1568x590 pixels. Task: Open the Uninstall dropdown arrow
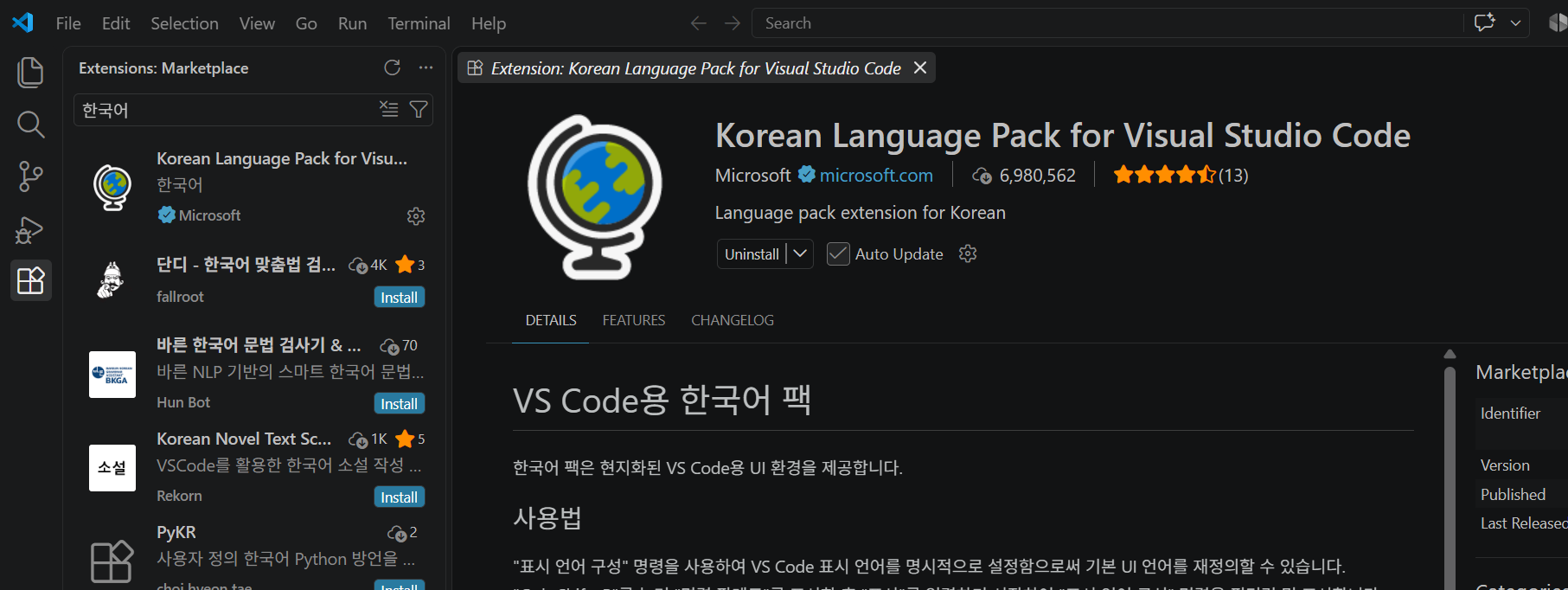(800, 253)
